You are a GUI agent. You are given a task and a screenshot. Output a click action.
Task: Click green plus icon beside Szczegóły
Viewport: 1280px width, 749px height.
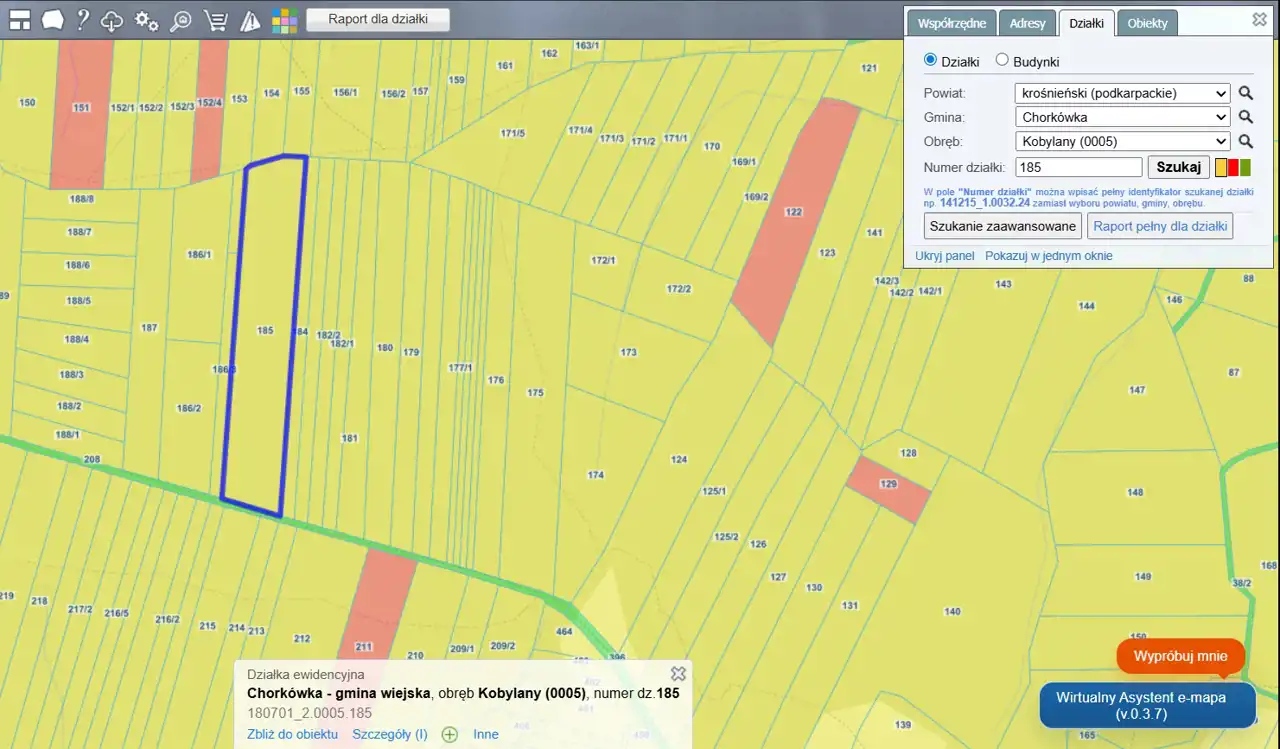[x=450, y=735]
